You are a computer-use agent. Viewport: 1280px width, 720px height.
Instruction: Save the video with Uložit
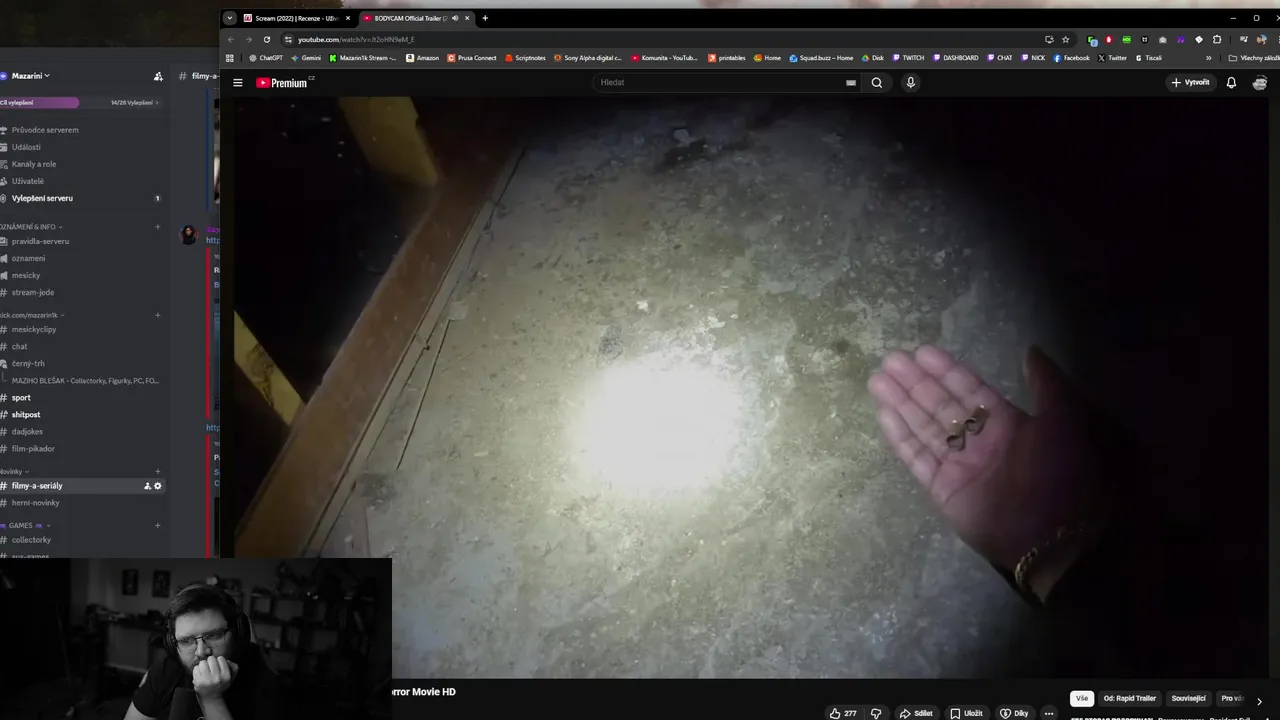[967, 713]
